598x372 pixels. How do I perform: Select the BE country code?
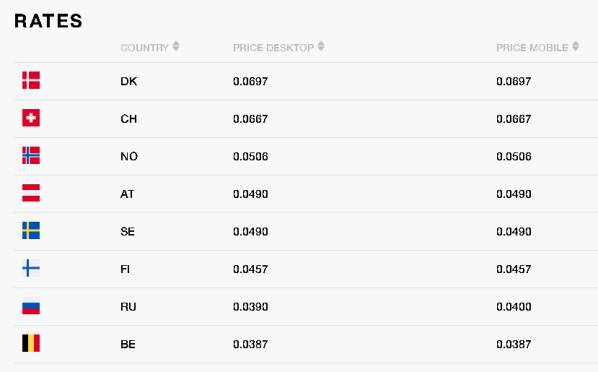pyautogui.click(x=128, y=345)
